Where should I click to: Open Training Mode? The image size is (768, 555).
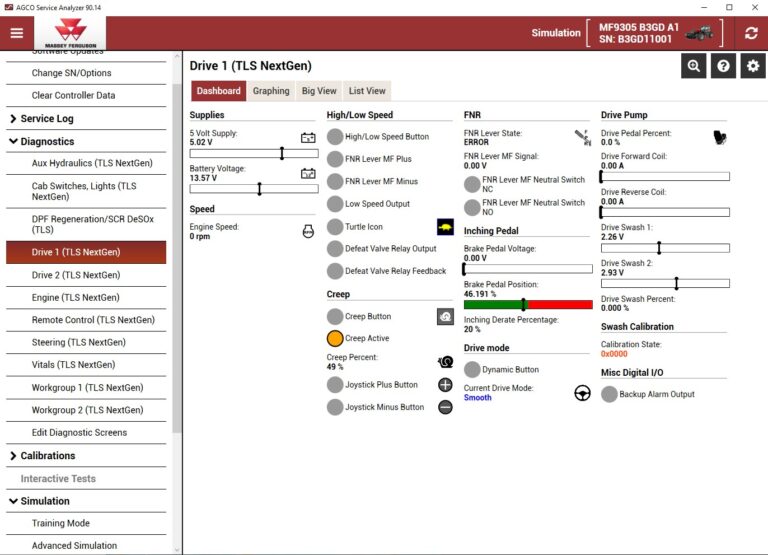point(86,523)
